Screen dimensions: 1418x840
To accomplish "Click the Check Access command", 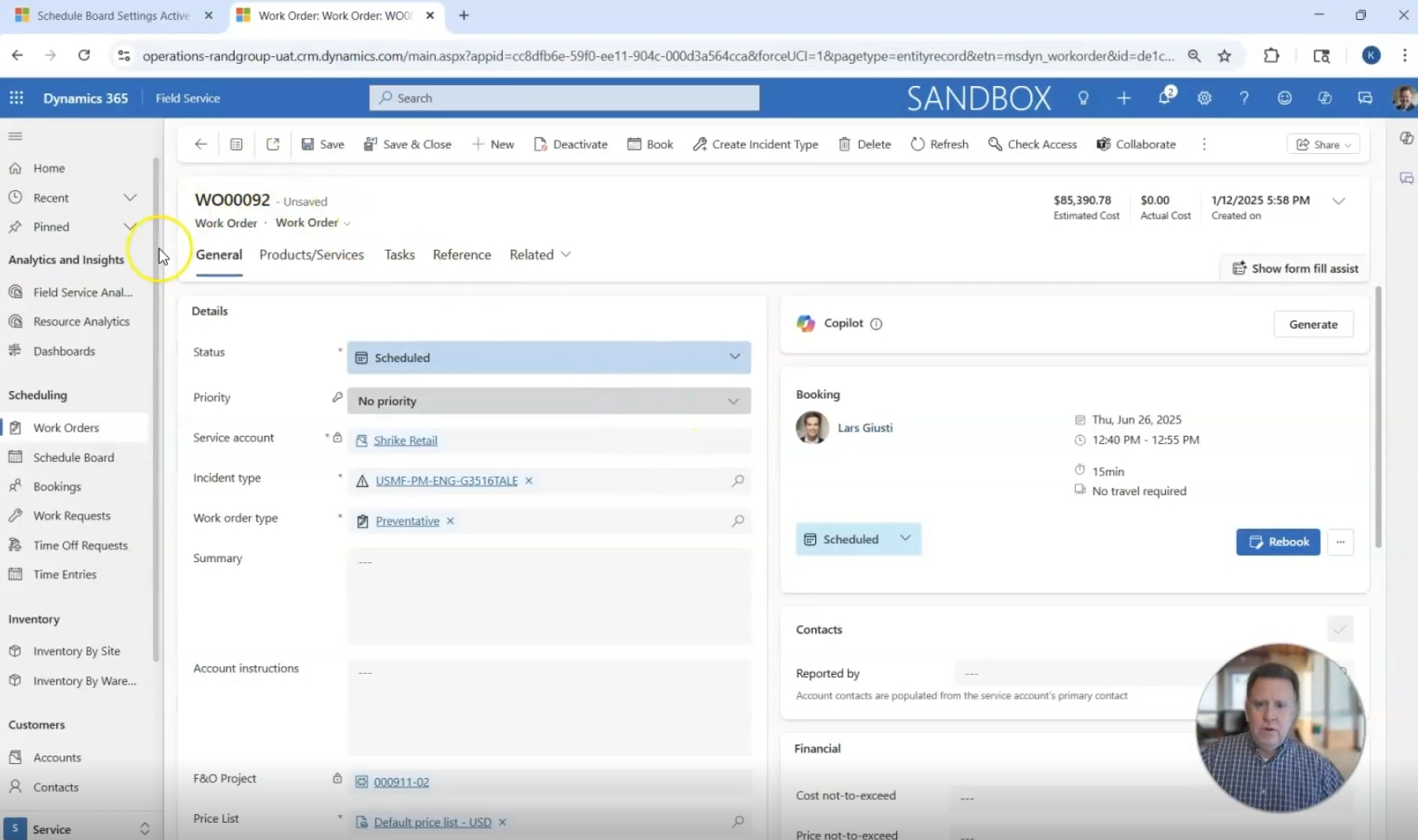I will 1033,144.
